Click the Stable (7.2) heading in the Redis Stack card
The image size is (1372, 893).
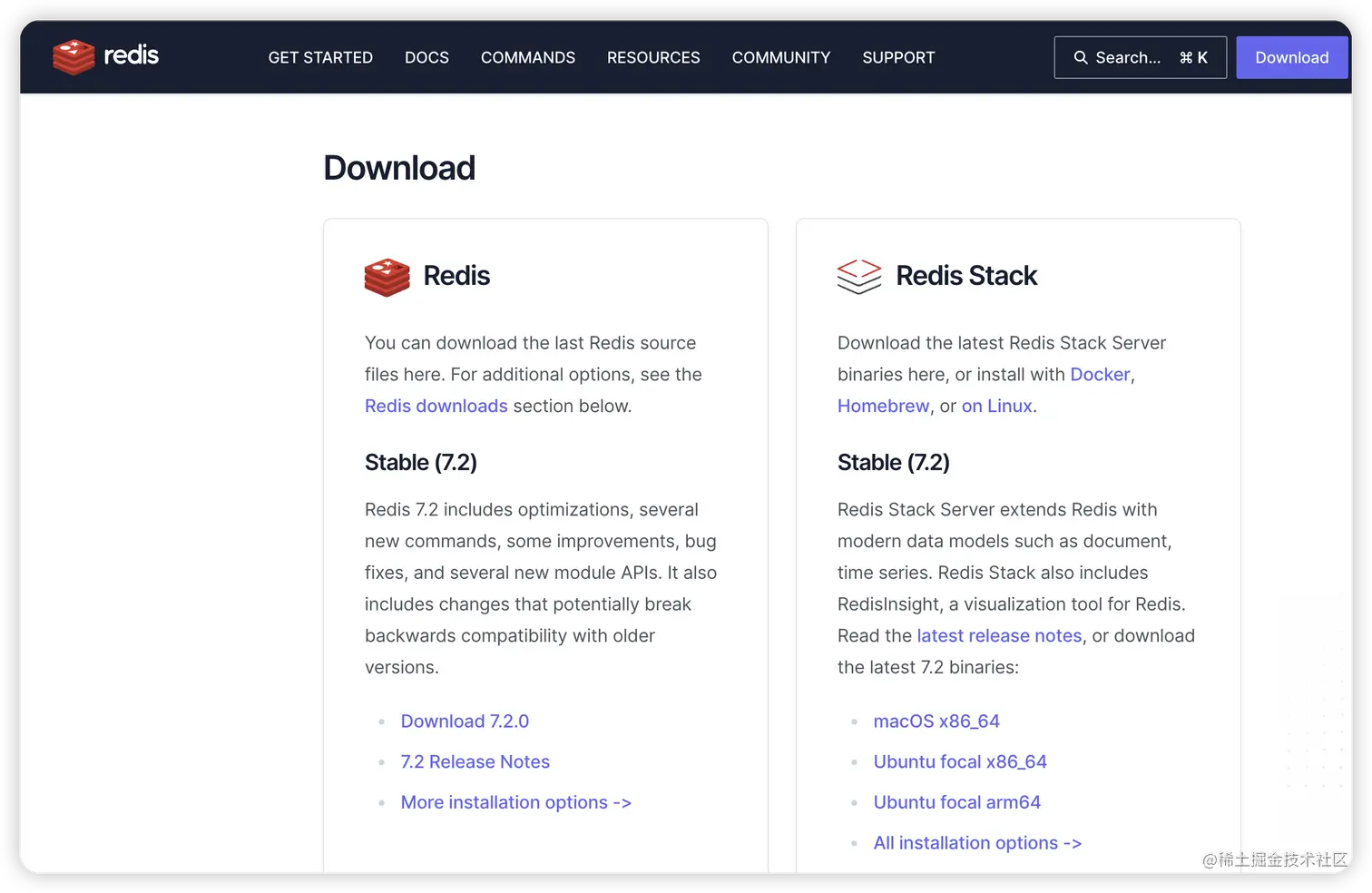894,463
